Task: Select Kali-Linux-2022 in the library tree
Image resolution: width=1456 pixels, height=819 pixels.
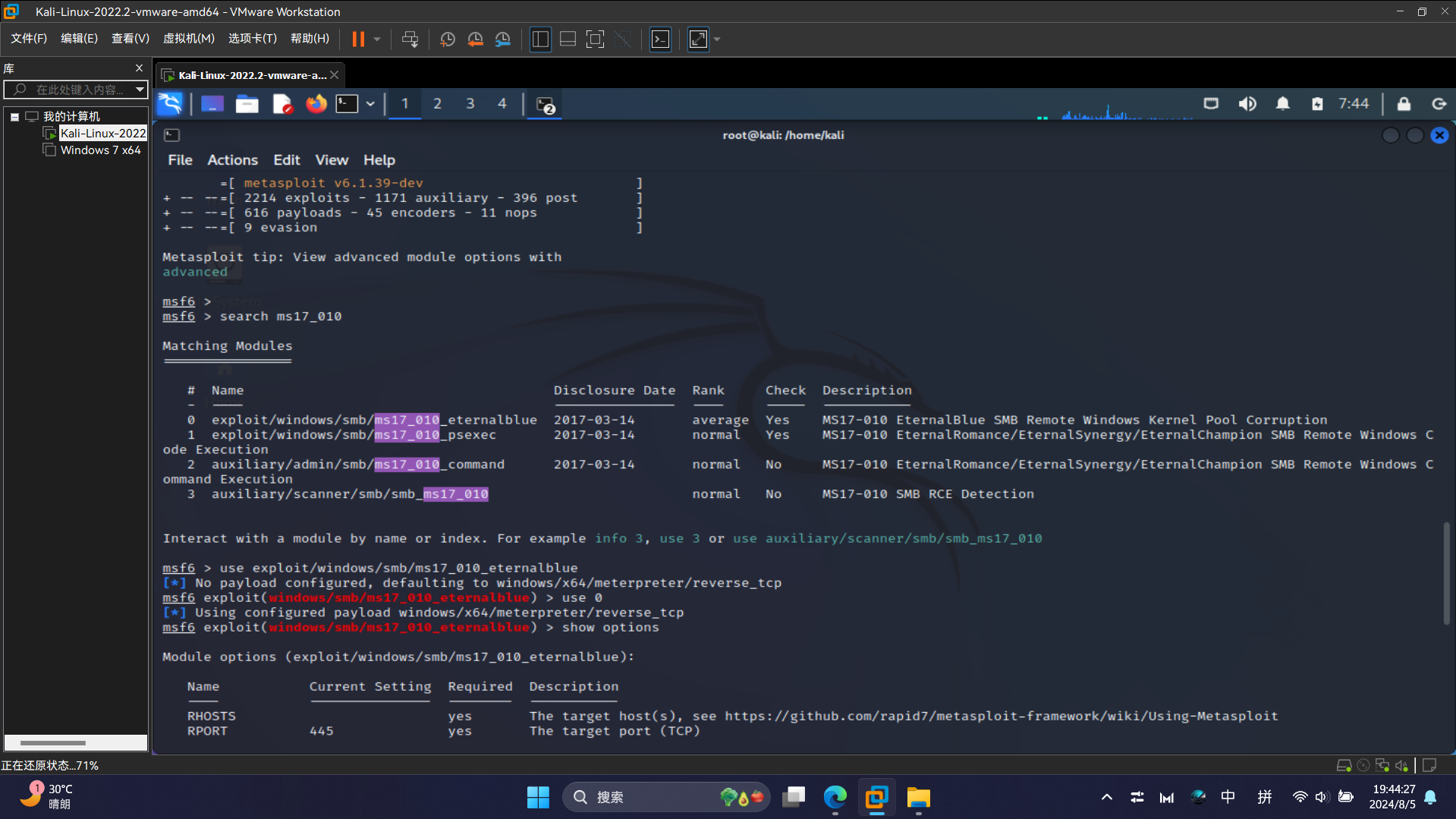Action: coord(102,134)
